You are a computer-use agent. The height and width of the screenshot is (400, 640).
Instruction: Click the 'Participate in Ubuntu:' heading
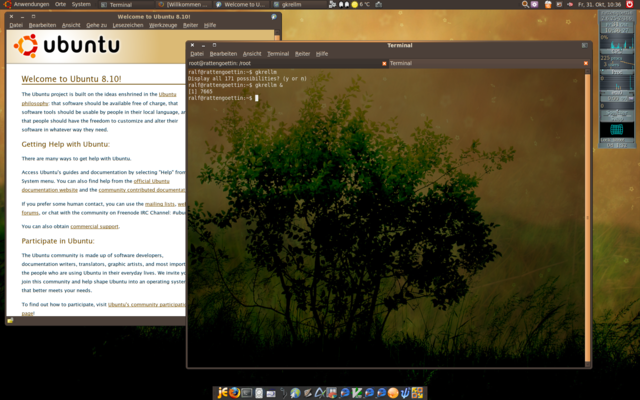click(58, 241)
